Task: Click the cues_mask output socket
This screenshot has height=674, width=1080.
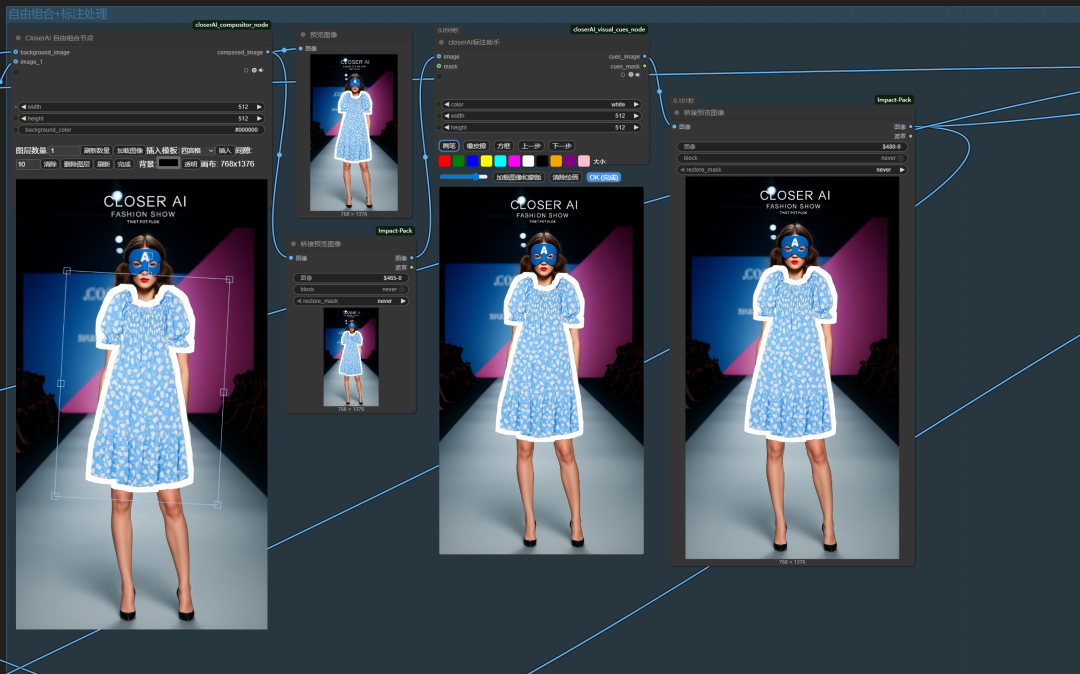Action: (644, 66)
